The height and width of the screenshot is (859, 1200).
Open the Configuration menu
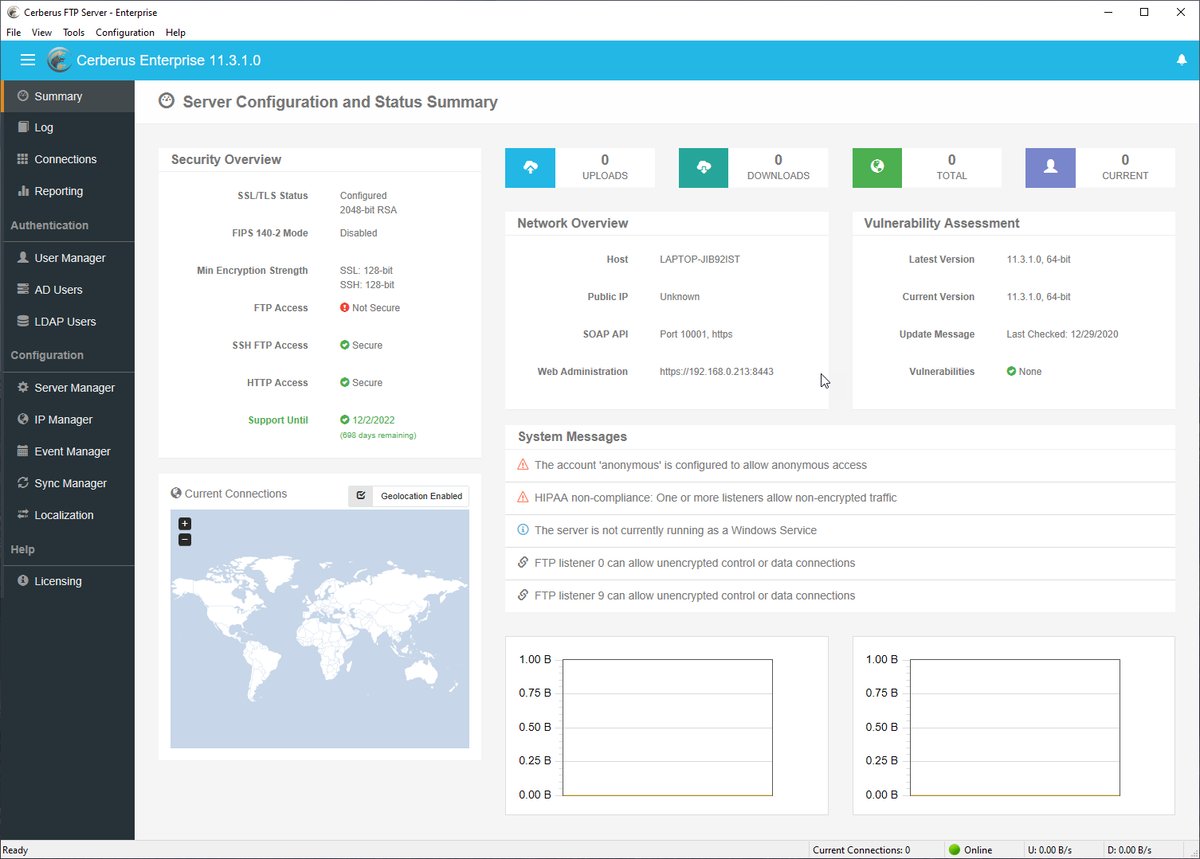click(124, 32)
